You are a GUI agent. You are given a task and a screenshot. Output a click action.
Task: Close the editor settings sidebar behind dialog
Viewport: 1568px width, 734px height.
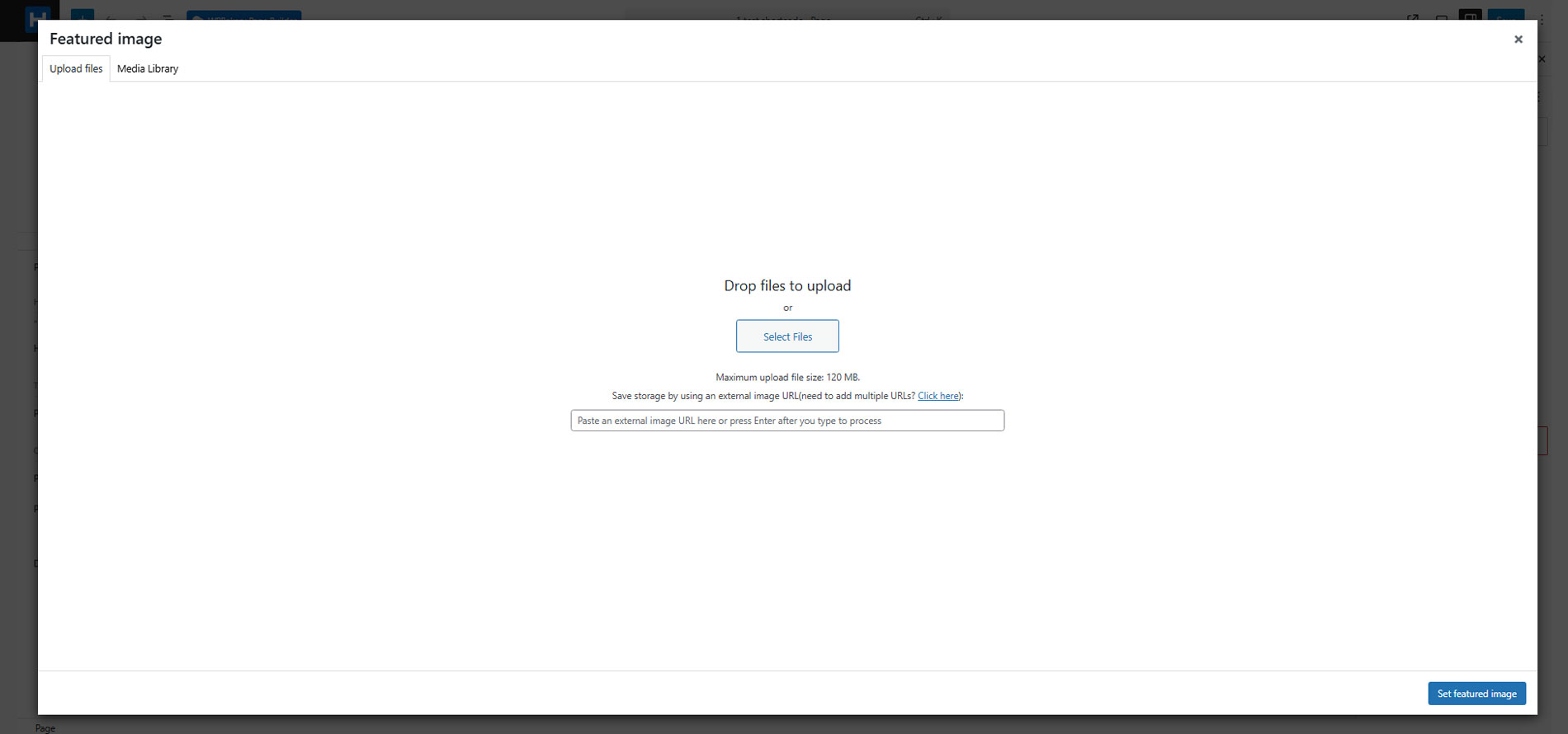tap(1542, 59)
